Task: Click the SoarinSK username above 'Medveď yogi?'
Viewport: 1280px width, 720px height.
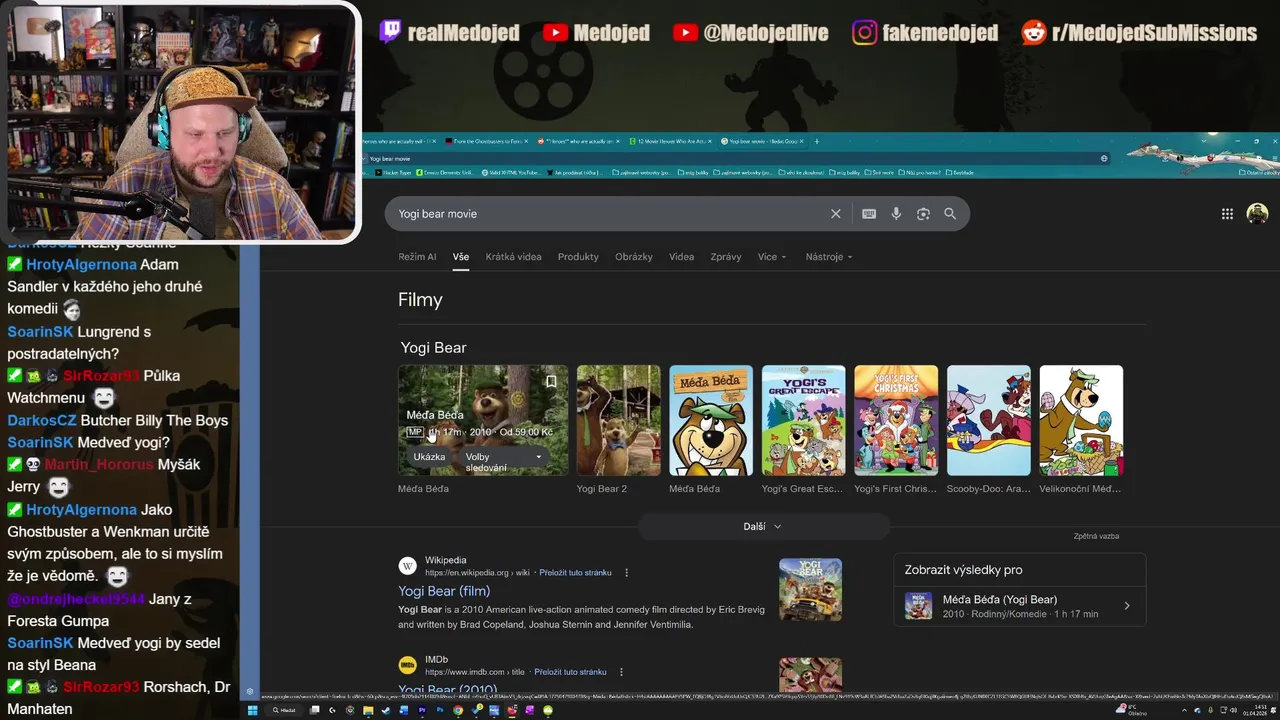Action: (40, 442)
